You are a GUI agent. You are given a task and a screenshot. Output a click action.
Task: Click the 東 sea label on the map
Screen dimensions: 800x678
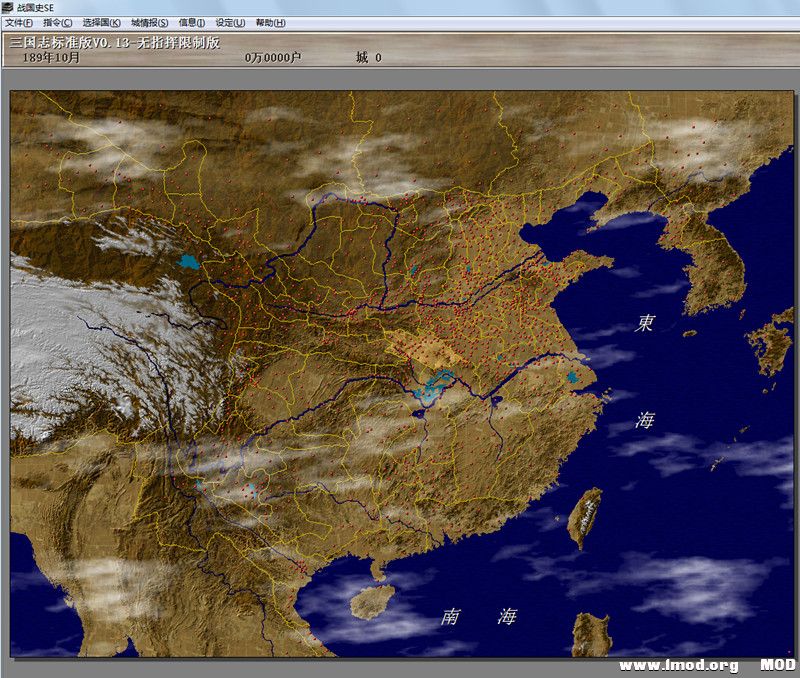tap(646, 324)
